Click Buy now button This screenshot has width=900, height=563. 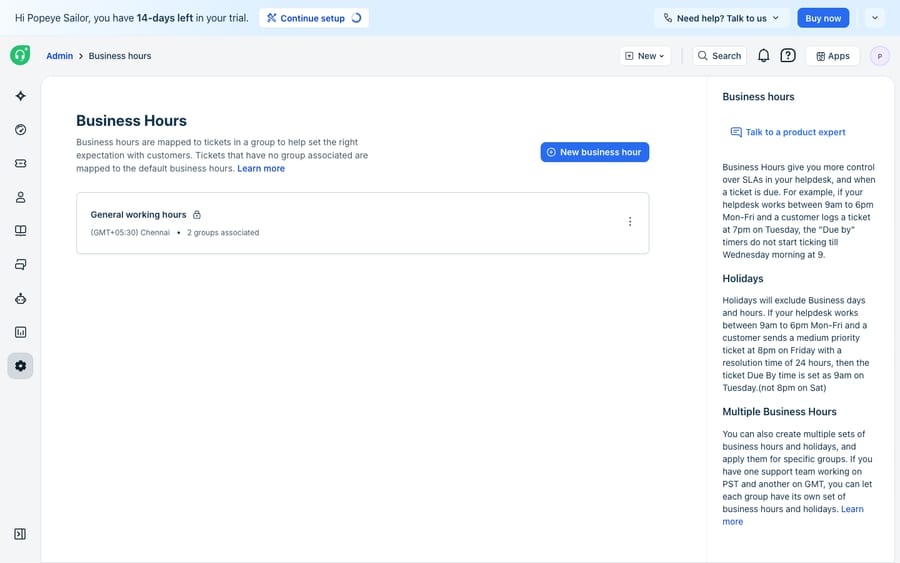coord(823,18)
